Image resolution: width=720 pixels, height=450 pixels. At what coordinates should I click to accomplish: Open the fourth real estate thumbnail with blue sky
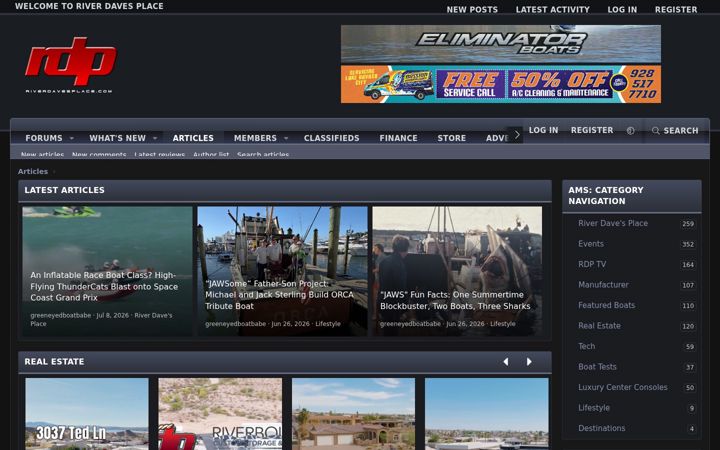[487, 414]
